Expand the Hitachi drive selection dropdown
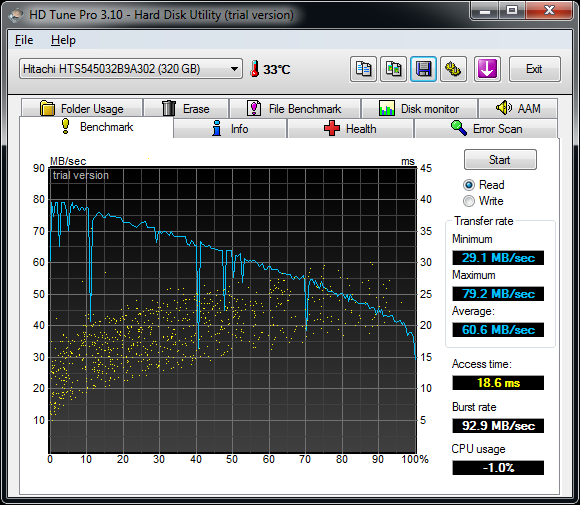This screenshot has height=505, width=580. [x=234, y=69]
